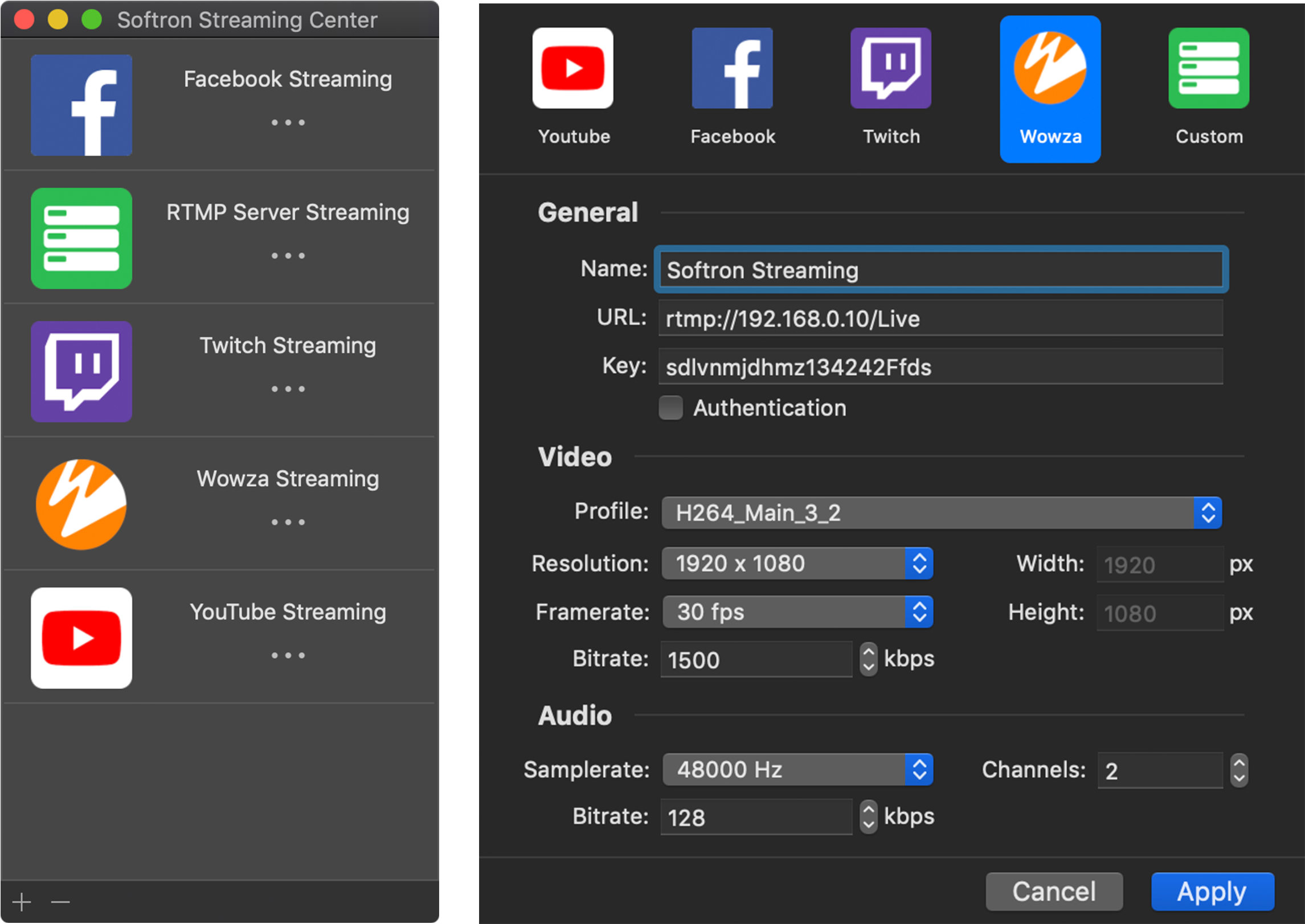
Task: Switch to the Wowza tab
Action: (1050, 88)
